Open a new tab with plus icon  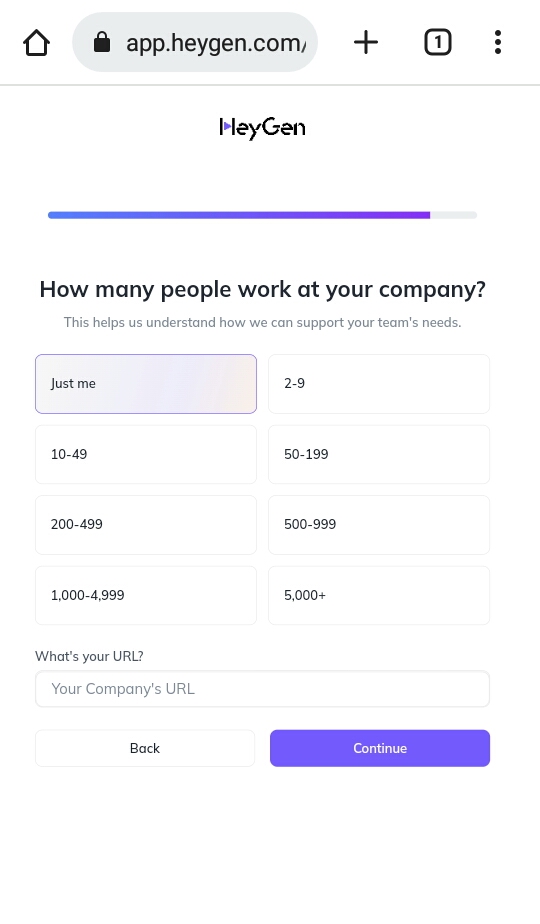(x=366, y=42)
